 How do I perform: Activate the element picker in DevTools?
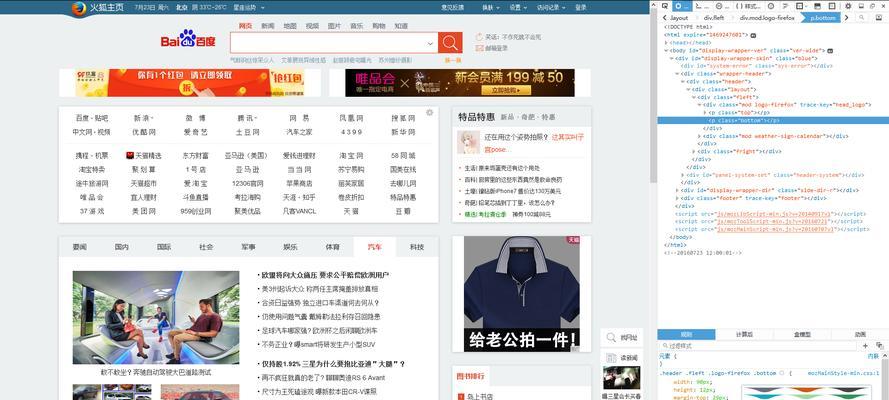click(x=664, y=6)
